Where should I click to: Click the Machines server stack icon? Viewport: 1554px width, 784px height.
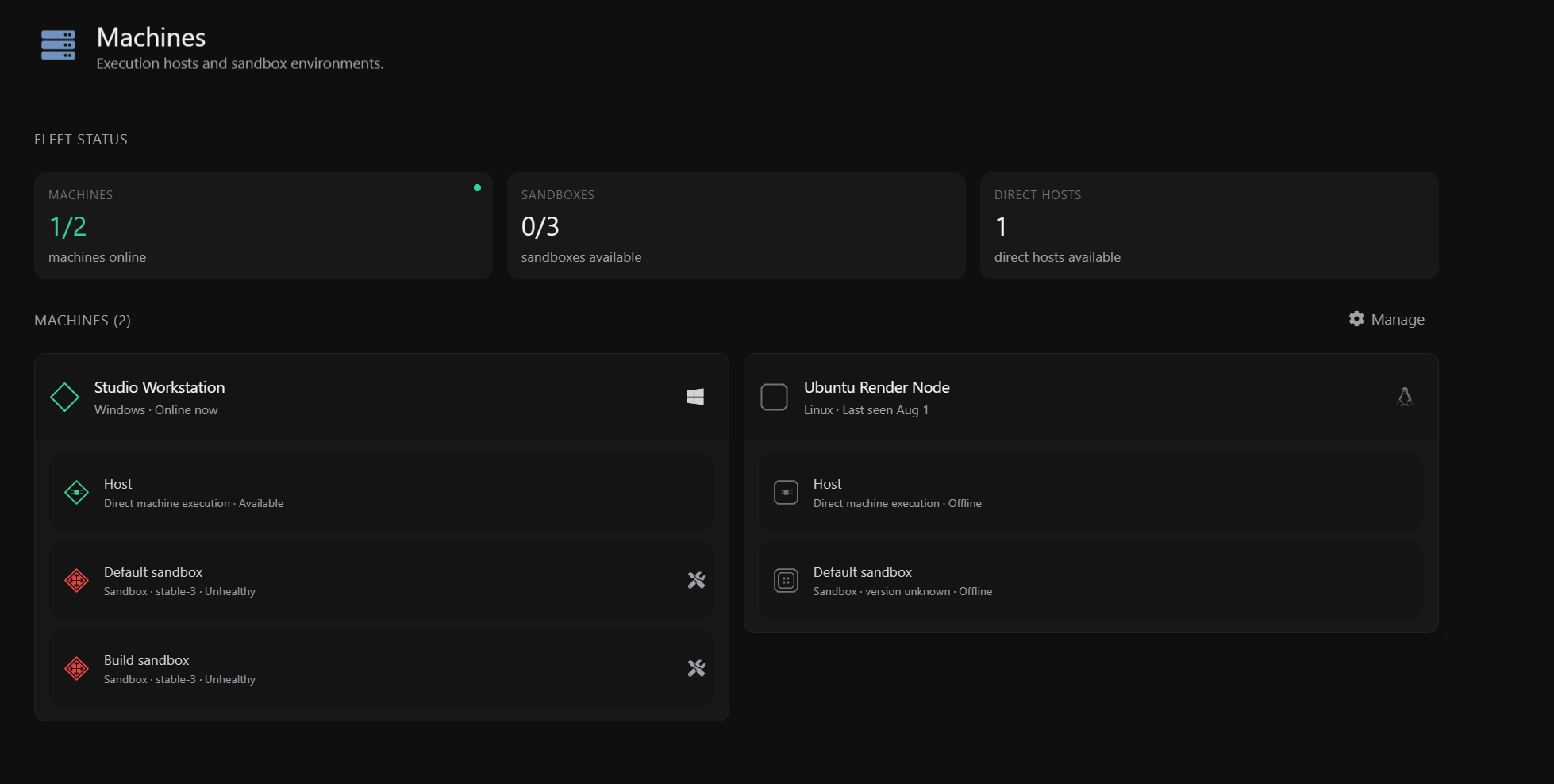coord(58,45)
